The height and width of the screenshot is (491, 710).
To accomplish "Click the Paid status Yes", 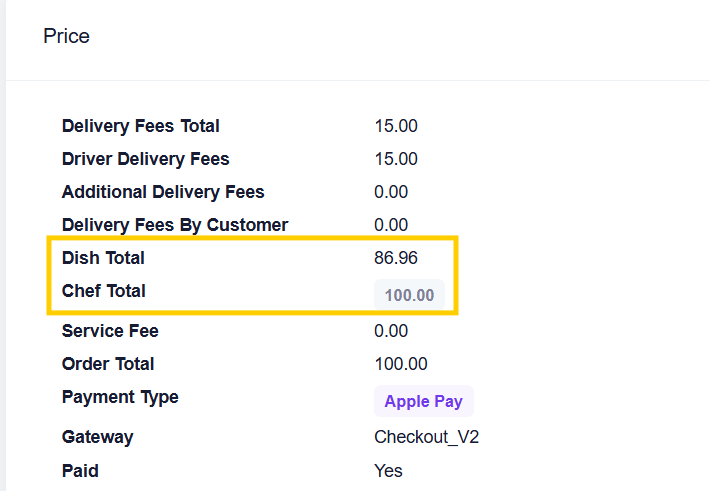I will (x=388, y=471).
